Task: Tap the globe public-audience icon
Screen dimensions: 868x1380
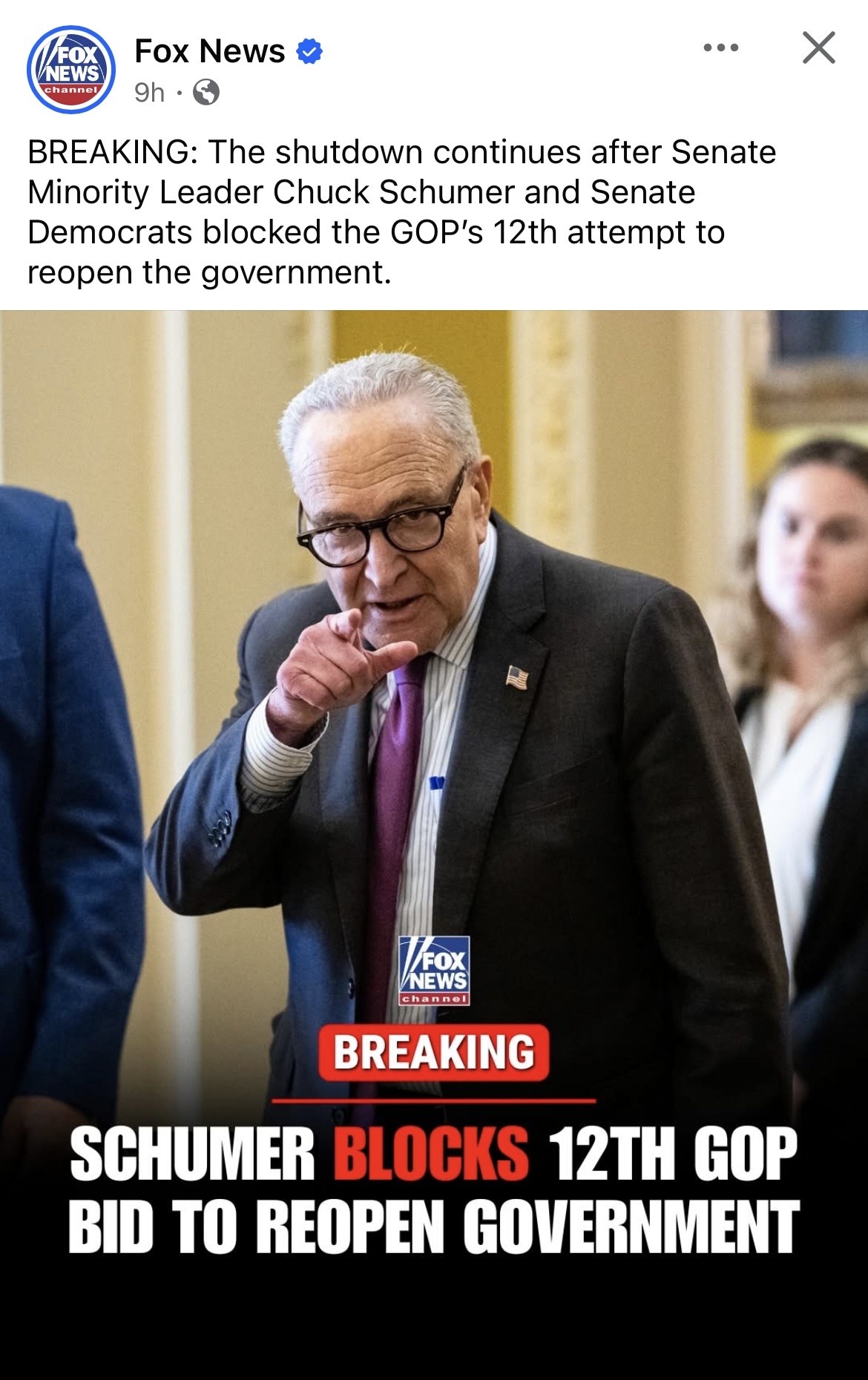Action: click(206, 93)
